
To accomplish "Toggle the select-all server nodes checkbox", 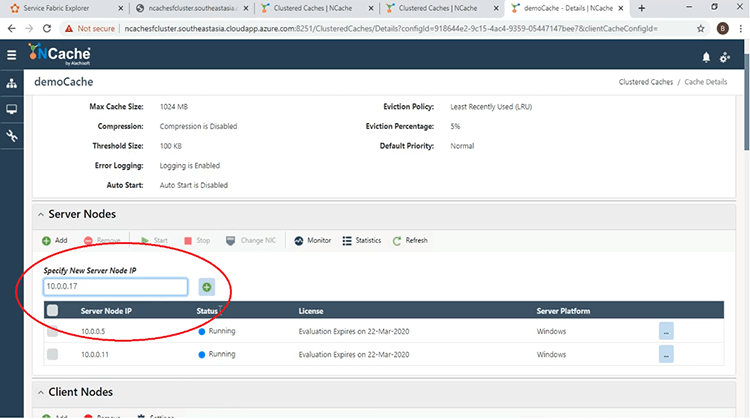I will [53, 310].
